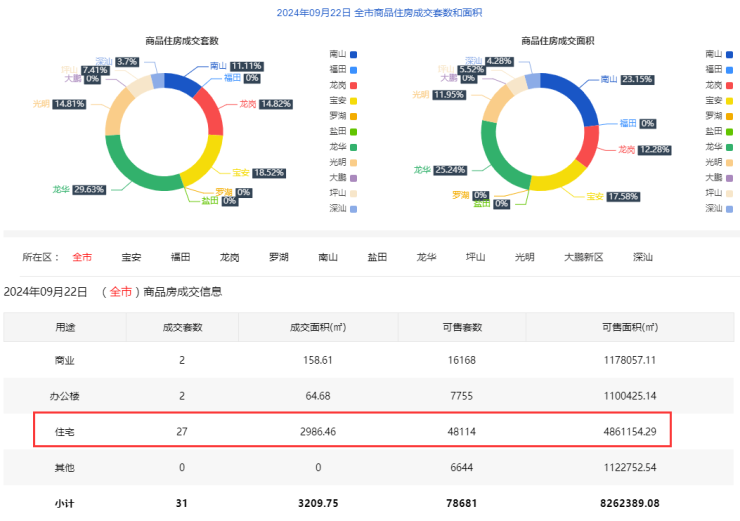The height and width of the screenshot is (521, 740).
Task: Switch to the 福田 district tab
Action: click(x=180, y=257)
